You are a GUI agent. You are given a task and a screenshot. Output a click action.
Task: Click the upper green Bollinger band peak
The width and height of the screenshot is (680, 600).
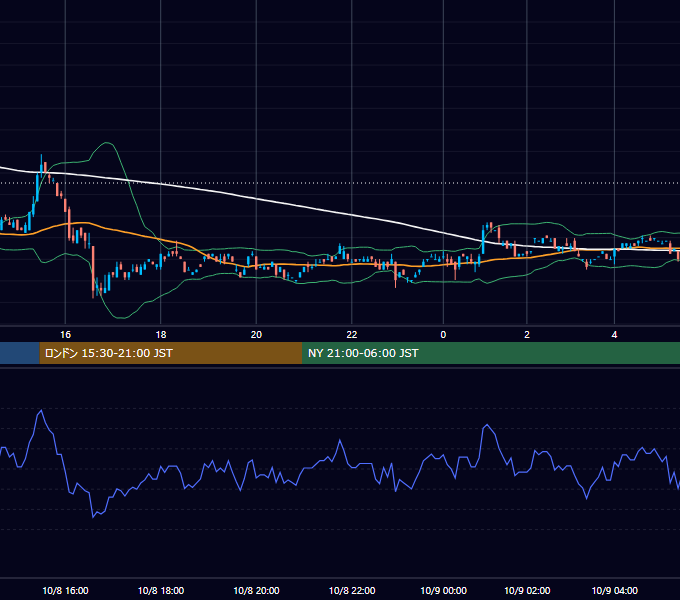[106, 143]
